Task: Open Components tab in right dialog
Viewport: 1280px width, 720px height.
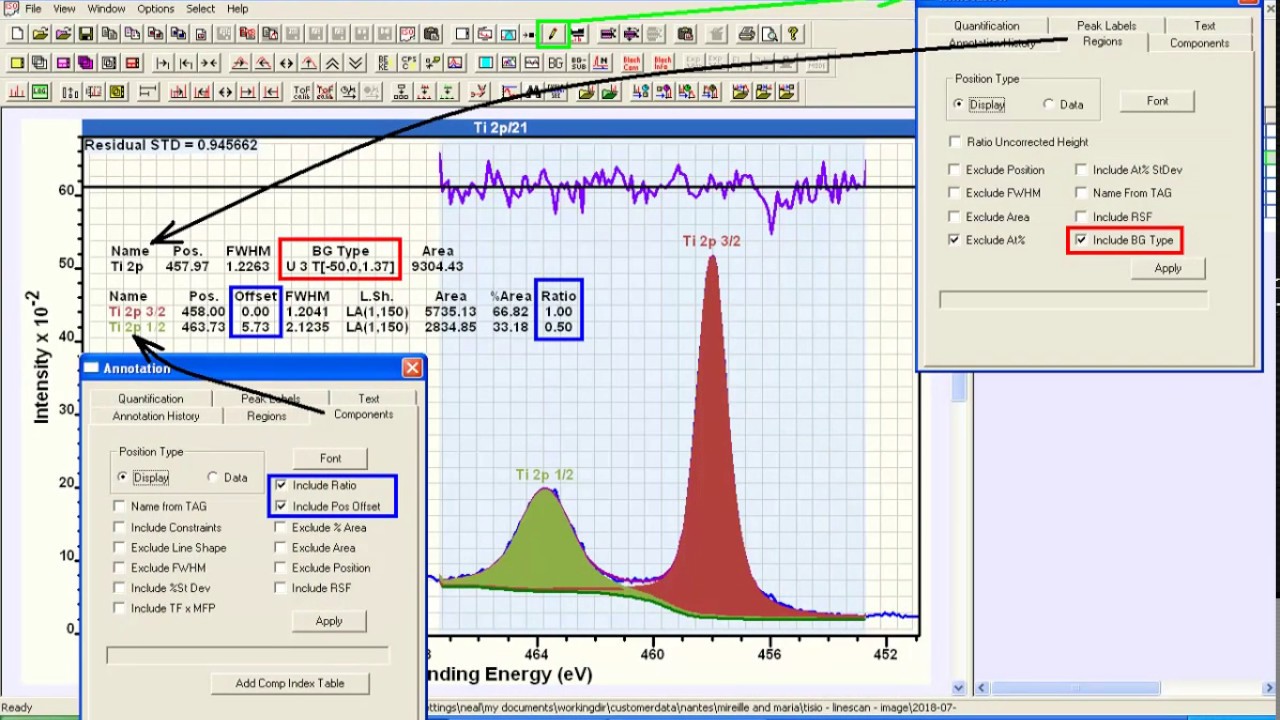Action: [x=1199, y=43]
